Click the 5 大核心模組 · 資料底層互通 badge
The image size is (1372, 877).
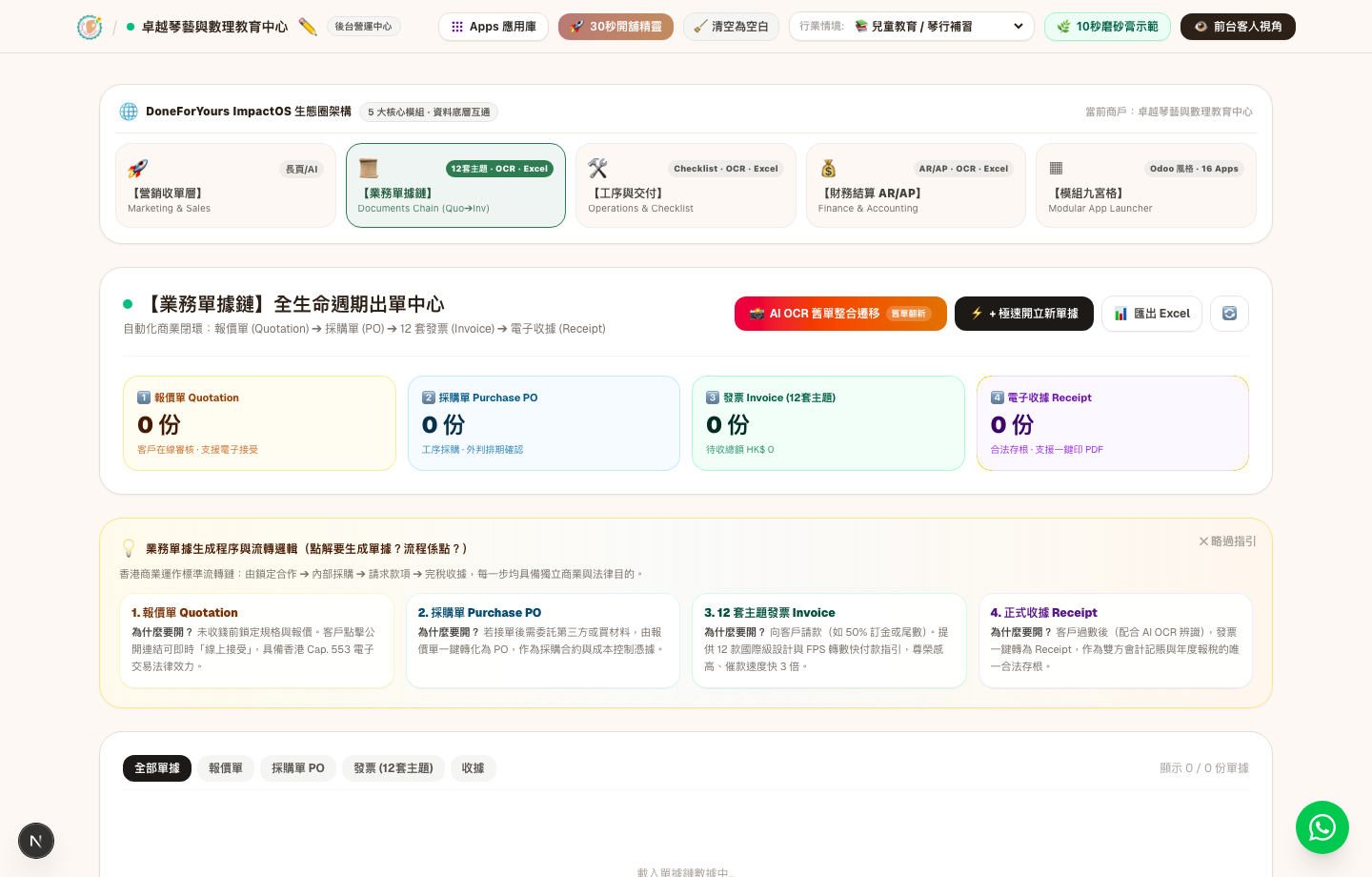click(429, 112)
